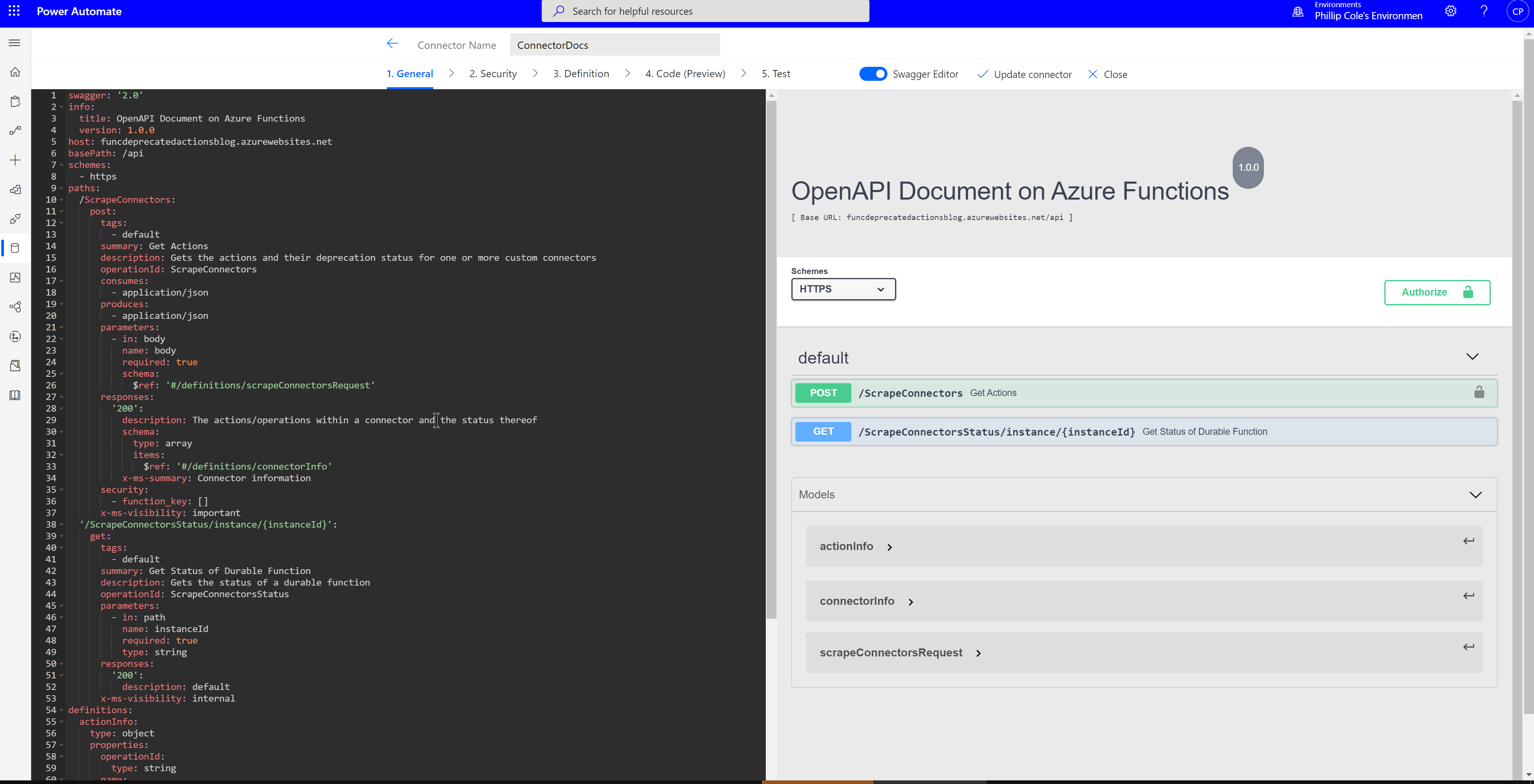This screenshot has height=784, width=1534.
Task: Click the apps grid icon in sidebar
Action: point(15,11)
